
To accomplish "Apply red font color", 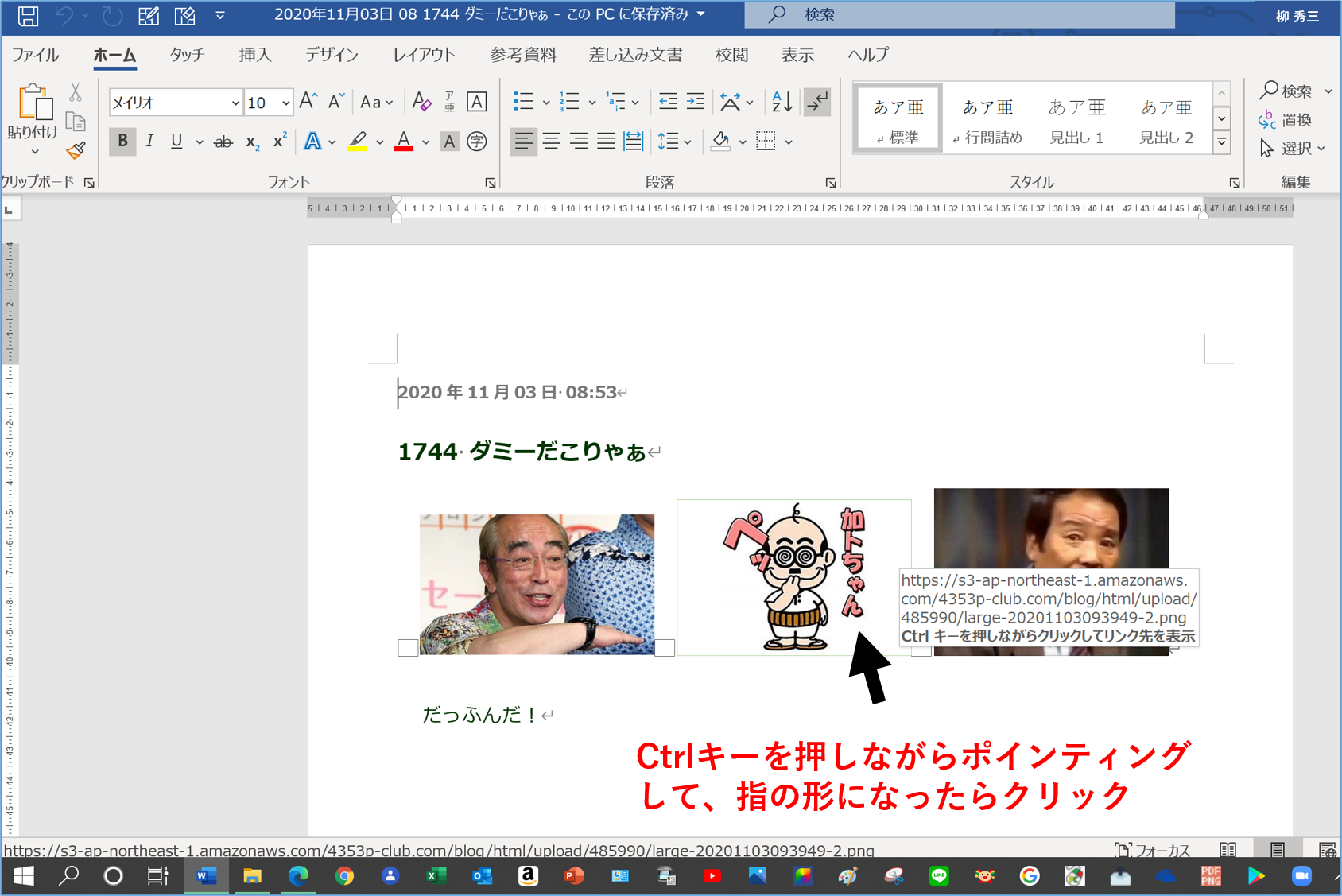I will [404, 142].
